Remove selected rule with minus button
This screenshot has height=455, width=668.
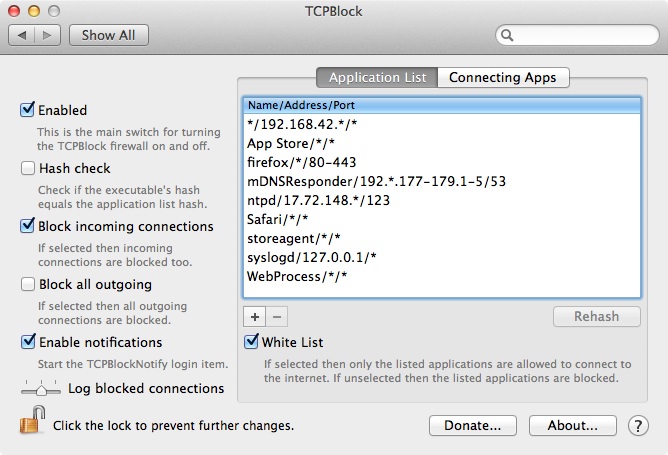point(277,317)
